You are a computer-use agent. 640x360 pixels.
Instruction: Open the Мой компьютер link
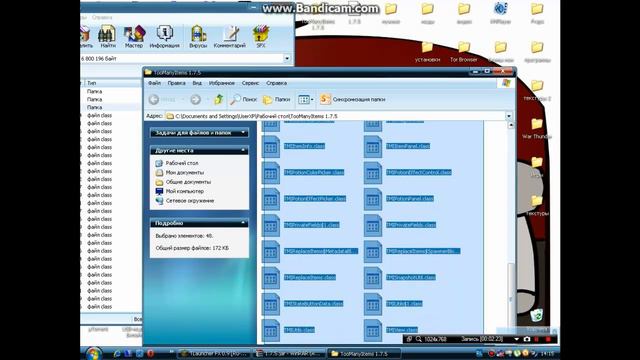[x=184, y=191]
